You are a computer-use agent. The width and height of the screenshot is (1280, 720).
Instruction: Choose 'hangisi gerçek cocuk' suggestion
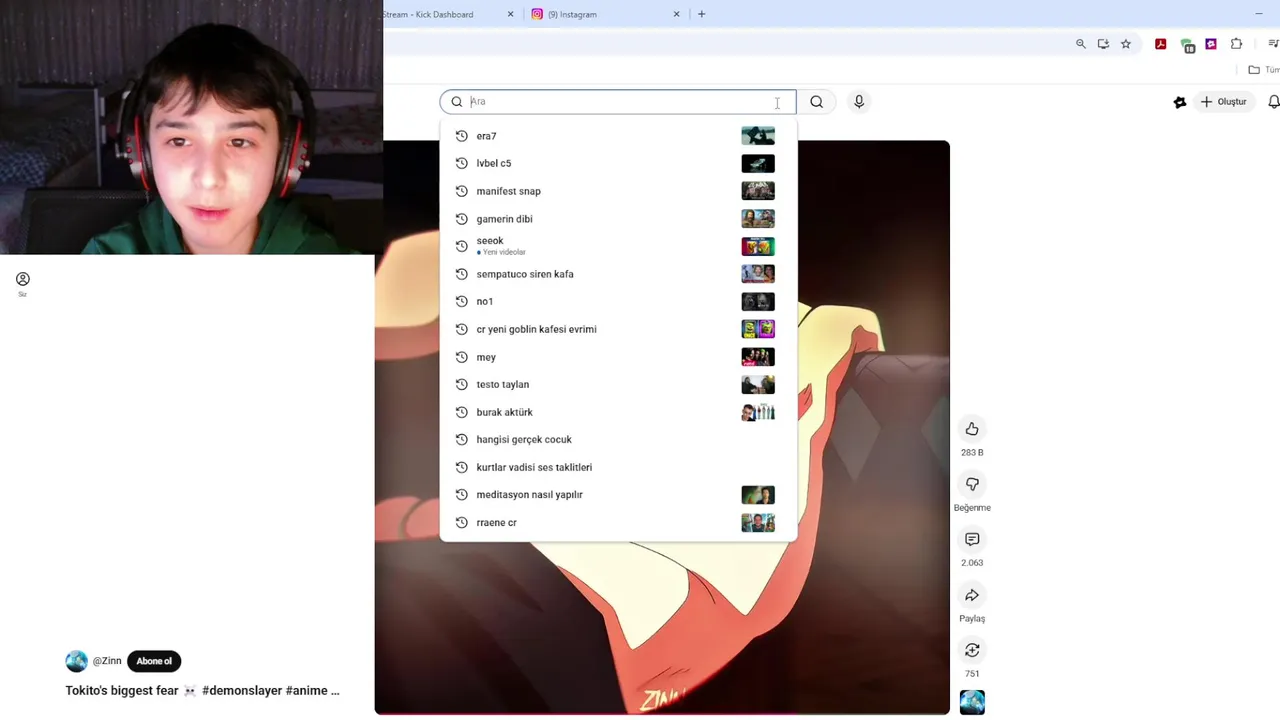pyautogui.click(x=618, y=439)
